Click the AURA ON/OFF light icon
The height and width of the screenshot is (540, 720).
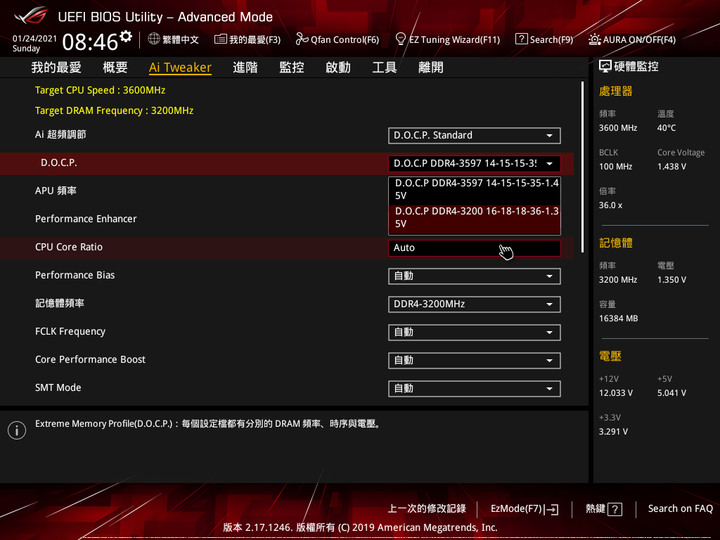[x=594, y=39]
